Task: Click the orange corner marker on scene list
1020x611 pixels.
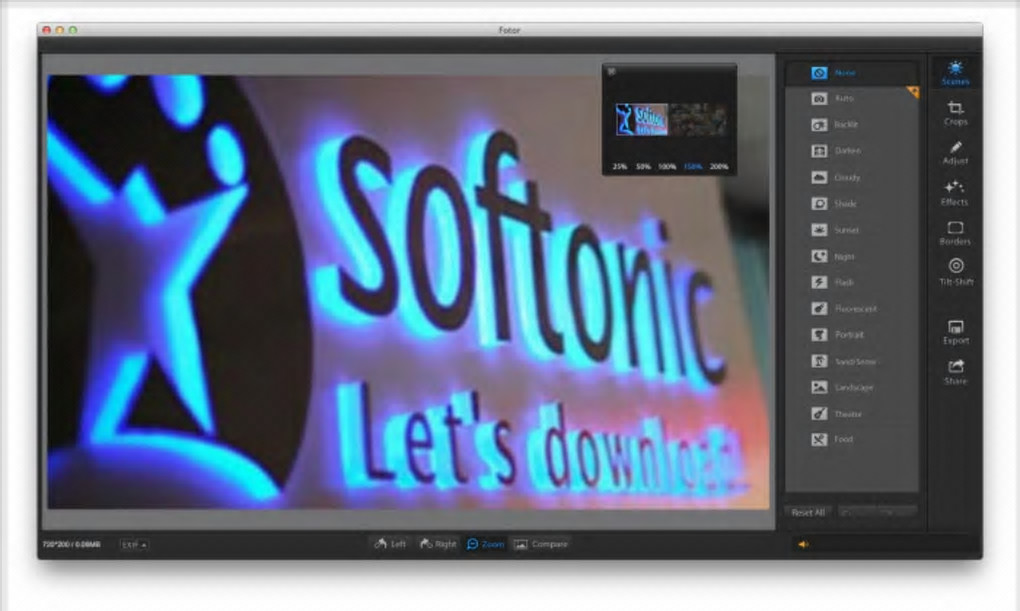Action: coord(913,92)
